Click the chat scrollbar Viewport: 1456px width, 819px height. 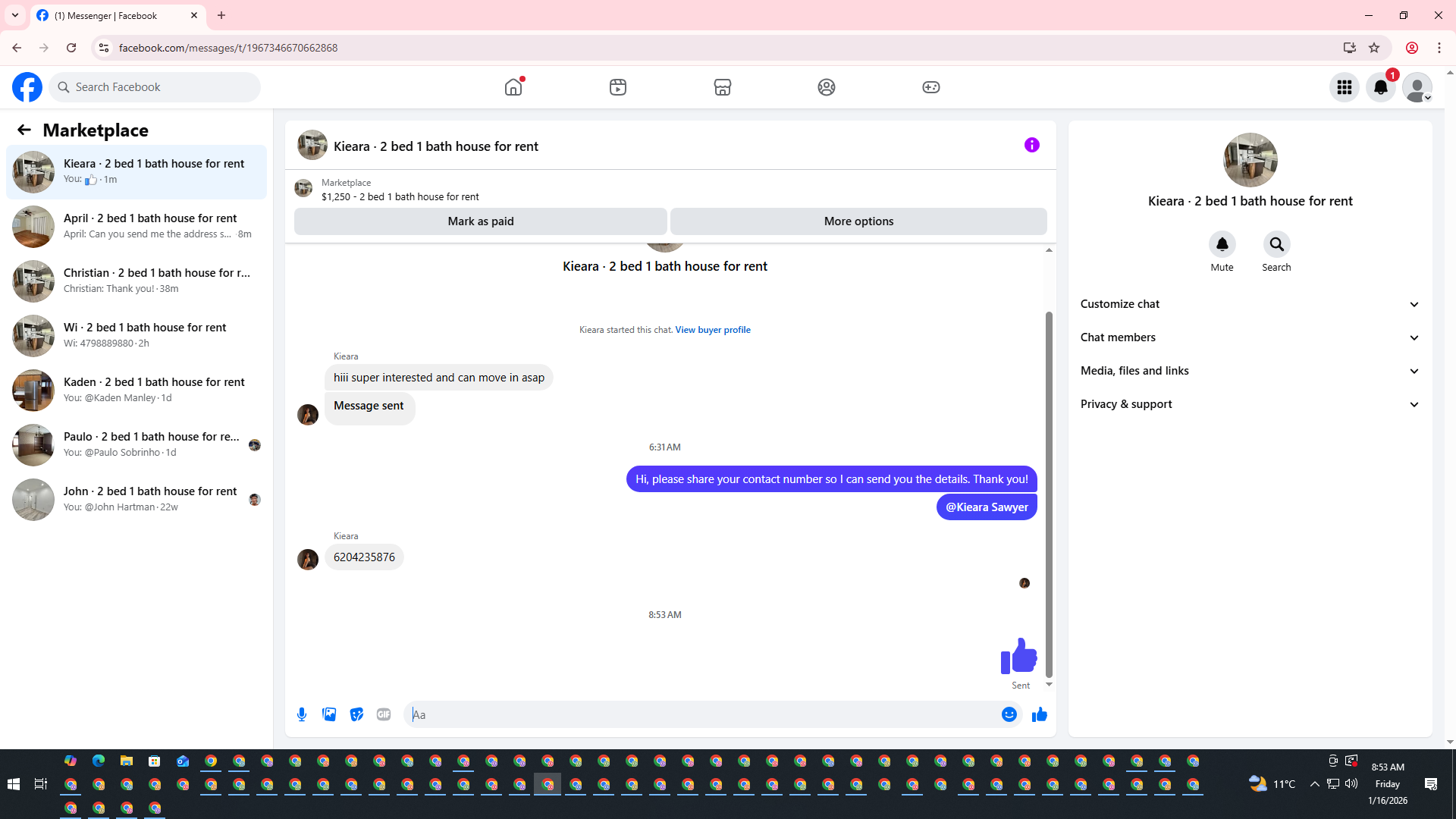(1049, 493)
